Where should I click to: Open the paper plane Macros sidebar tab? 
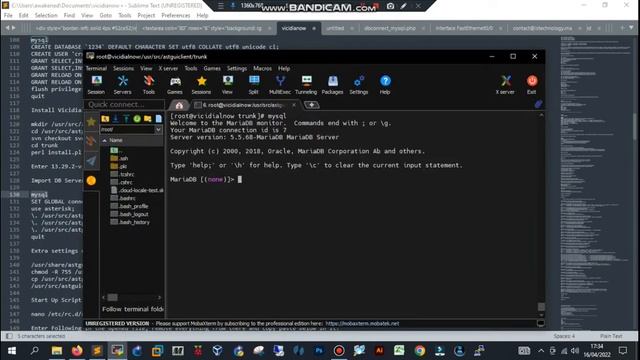(91, 161)
